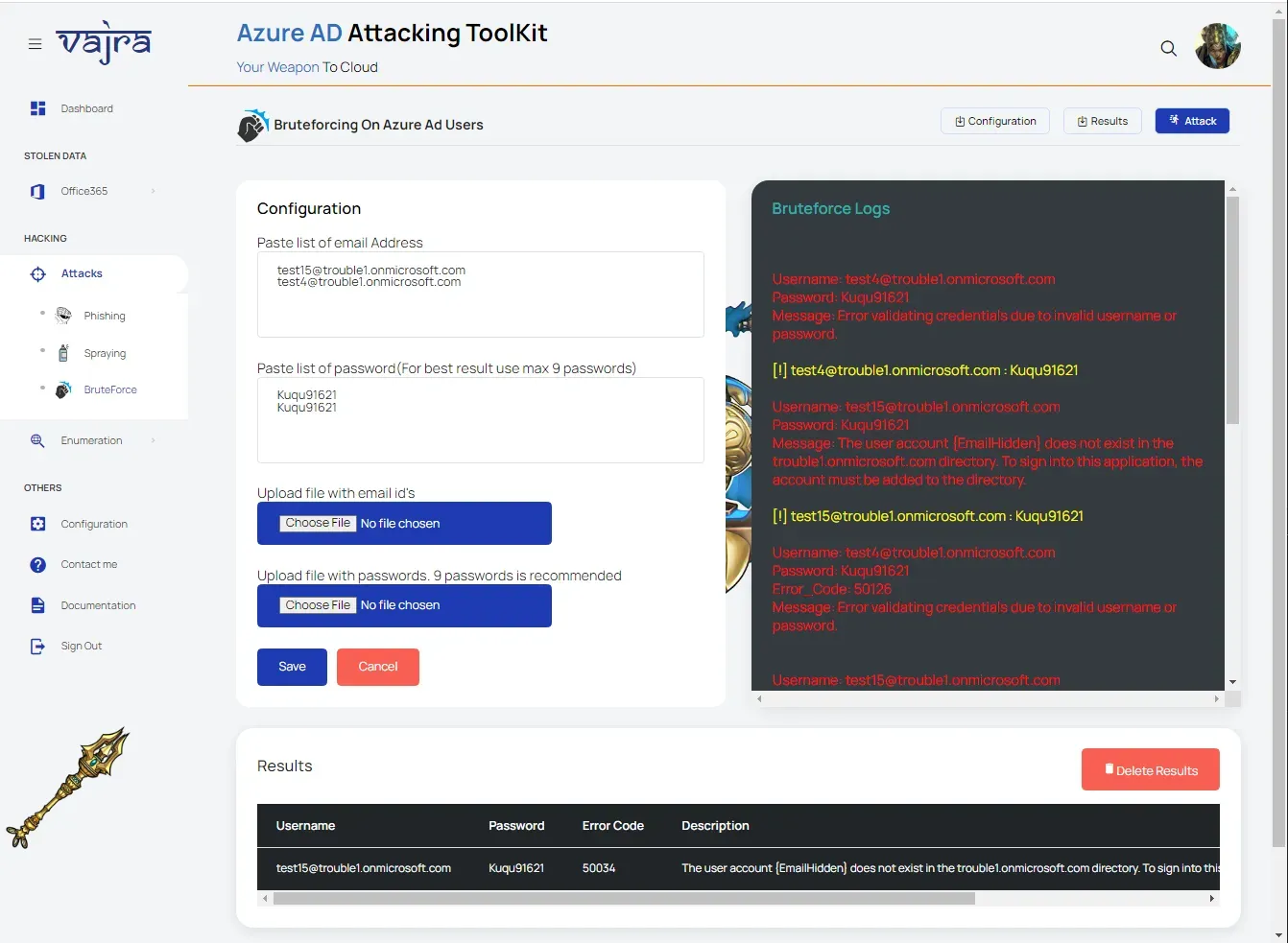Screen dimensions: 1288x943
Task: Sign out via sidebar link
Action: [81, 646]
